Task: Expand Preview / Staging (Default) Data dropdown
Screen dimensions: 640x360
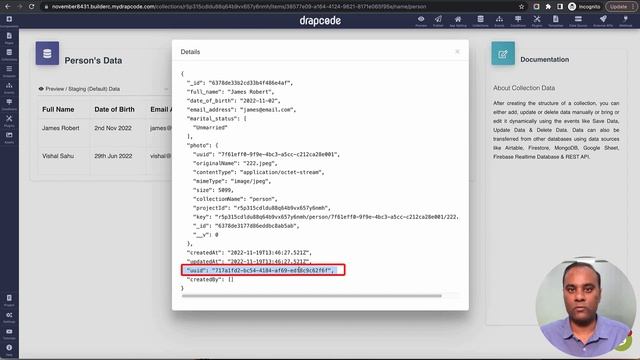Action: click(103, 89)
